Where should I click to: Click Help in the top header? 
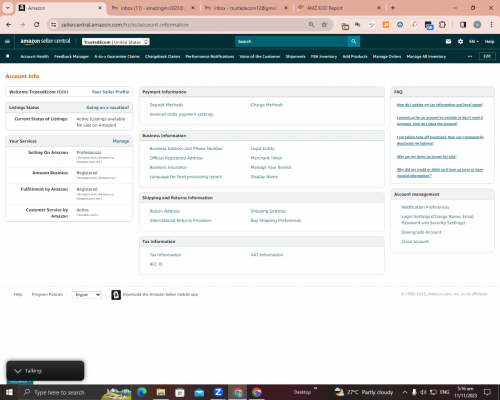[x=489, y=42]
